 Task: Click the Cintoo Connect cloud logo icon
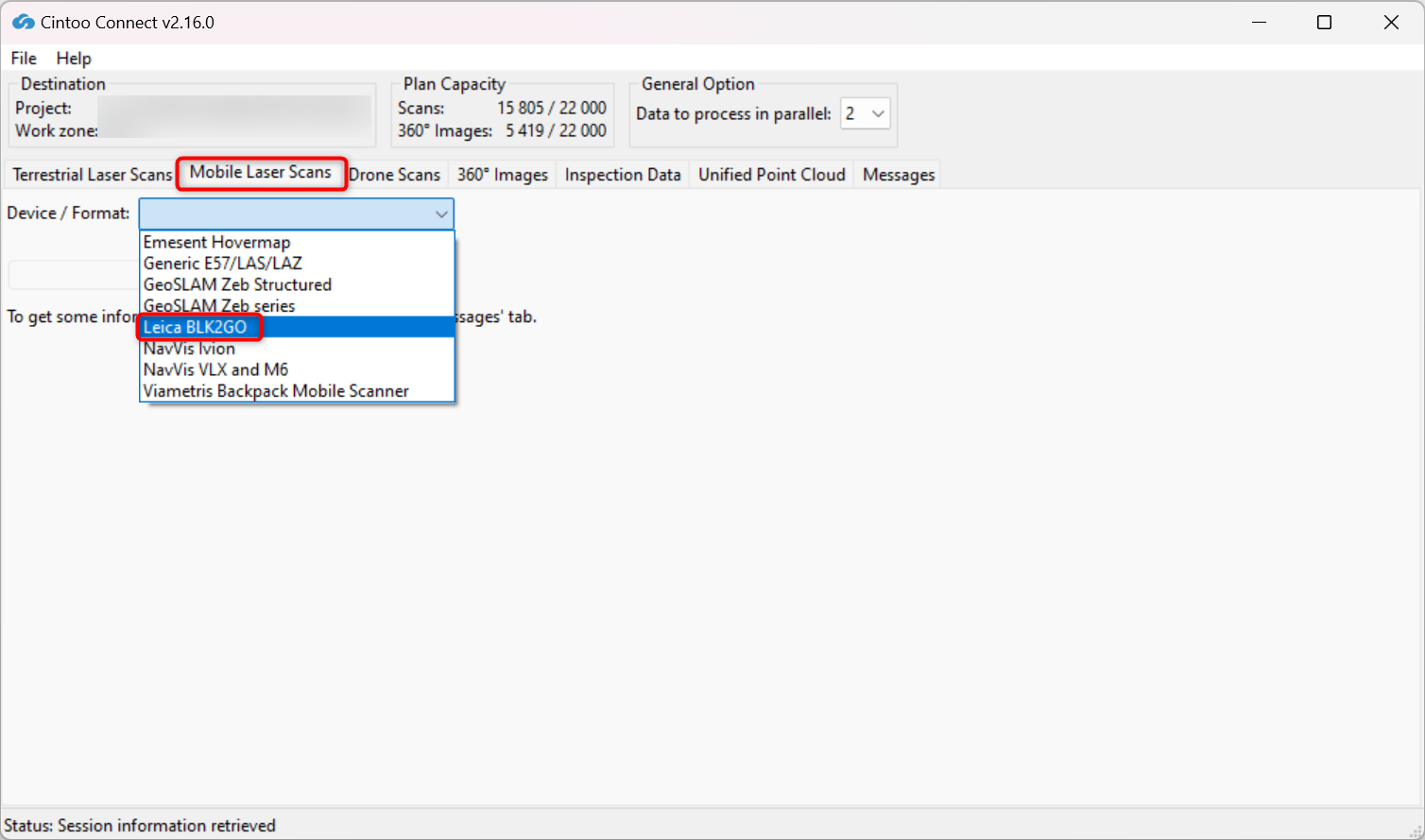tap(24, 22)
